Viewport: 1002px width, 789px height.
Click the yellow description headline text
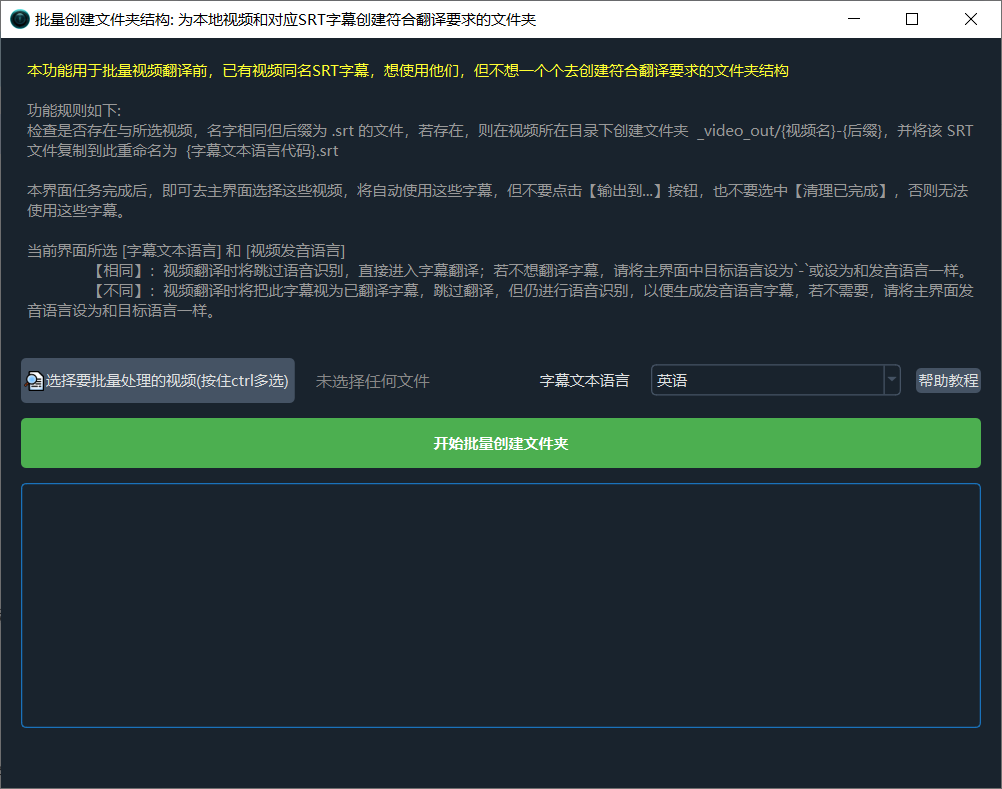pos(408,70)
